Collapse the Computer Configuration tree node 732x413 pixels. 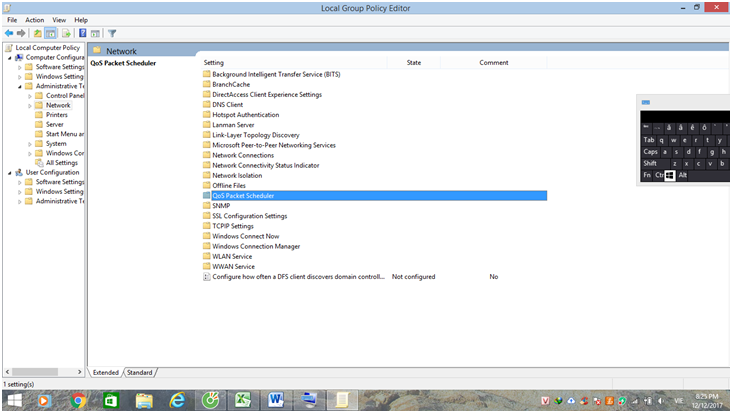tap(10, 57)
